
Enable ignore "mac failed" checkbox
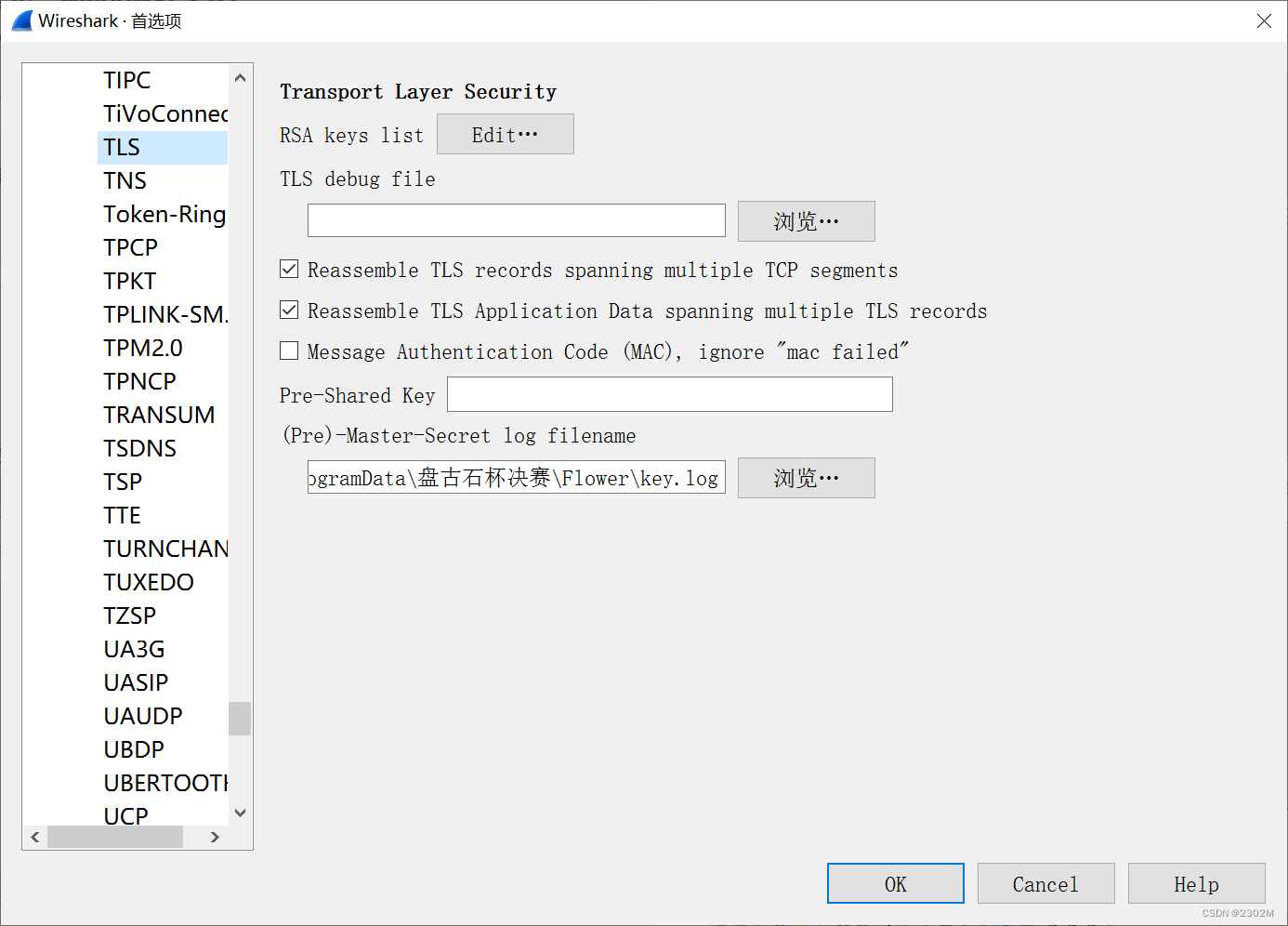click(289, 351)
